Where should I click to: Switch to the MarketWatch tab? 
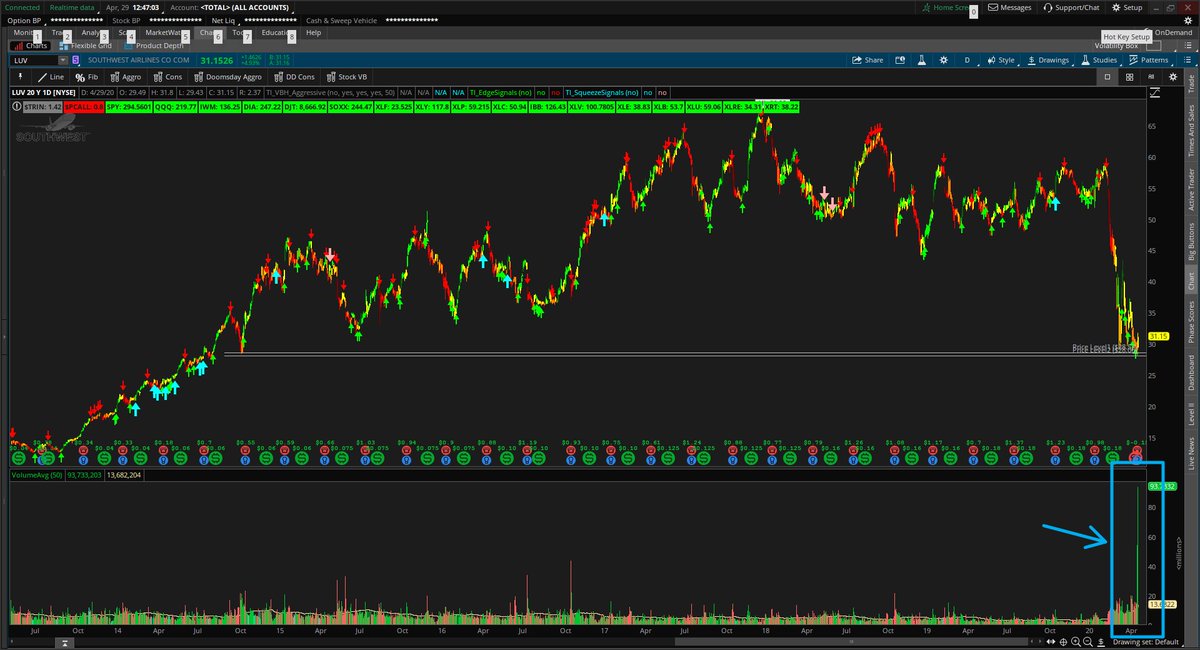(x=166, y=33)
